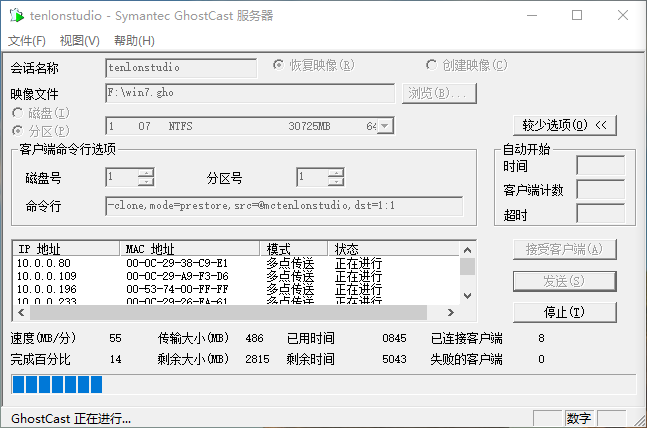The width and height of the screenshot is (647, 428).
Task: Click the 已用时间 value 0845
Action: tap(394, 338)
